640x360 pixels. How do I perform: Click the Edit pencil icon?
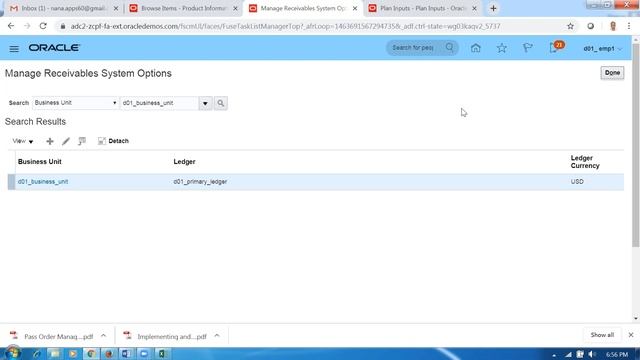click(x=66, y=141)
